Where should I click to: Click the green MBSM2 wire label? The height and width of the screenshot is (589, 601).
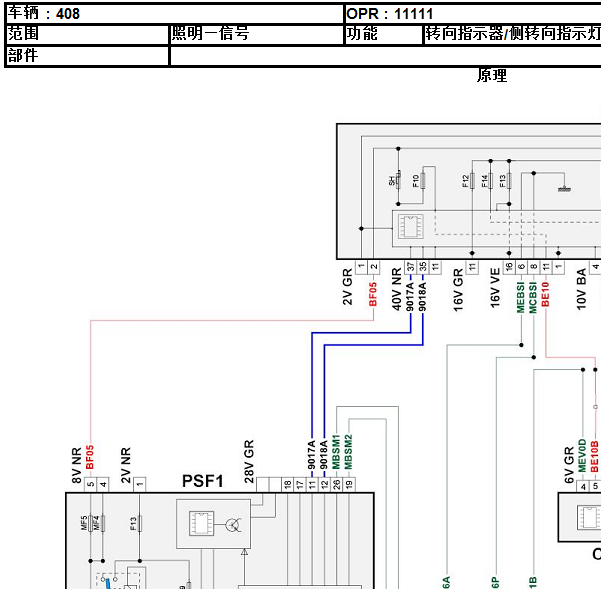coord(348,451)
